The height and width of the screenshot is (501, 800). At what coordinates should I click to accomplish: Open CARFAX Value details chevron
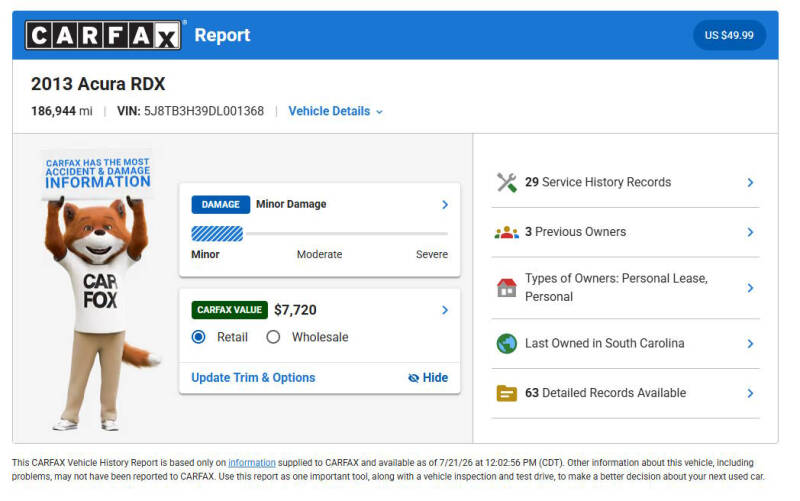coord(445,310)
